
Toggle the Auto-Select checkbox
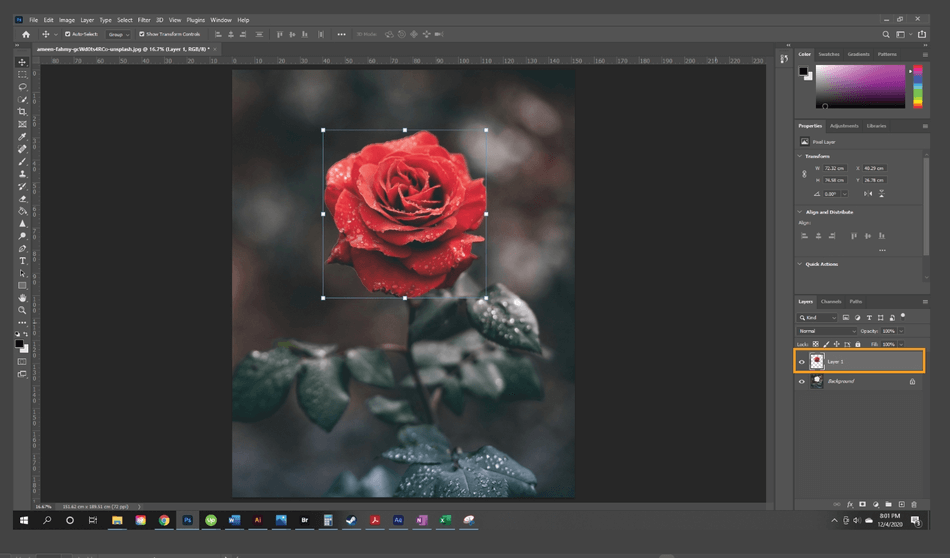68,34
